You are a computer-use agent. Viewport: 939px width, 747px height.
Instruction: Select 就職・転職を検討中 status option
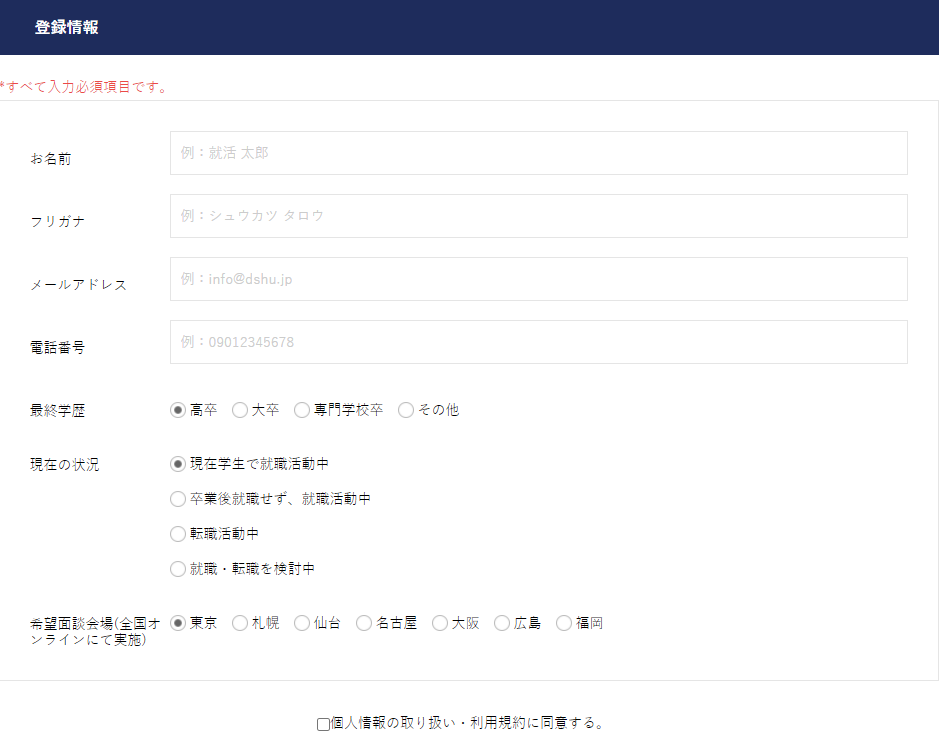pos(178,569)
